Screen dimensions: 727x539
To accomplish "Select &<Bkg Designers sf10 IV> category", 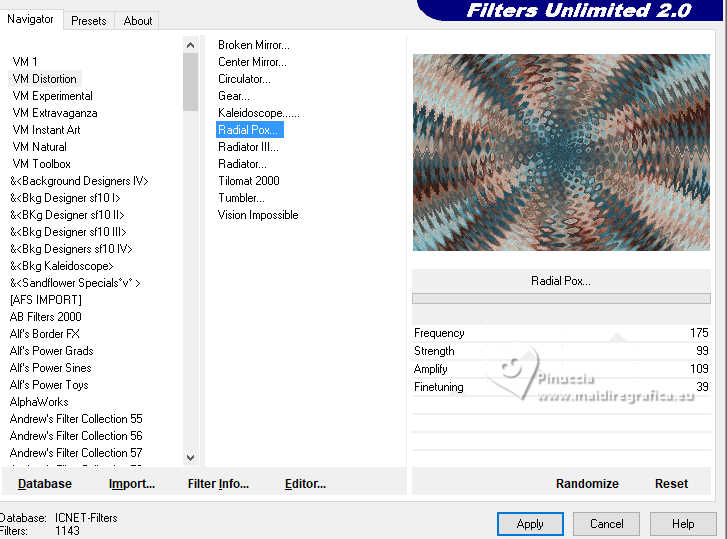I will [71, 249].
